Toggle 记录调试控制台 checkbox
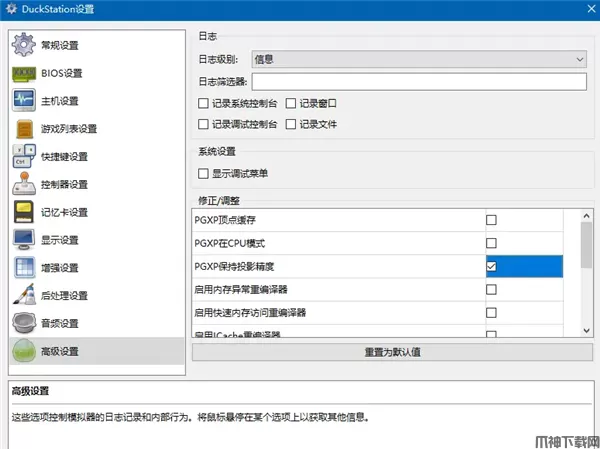 coord(203,124)
